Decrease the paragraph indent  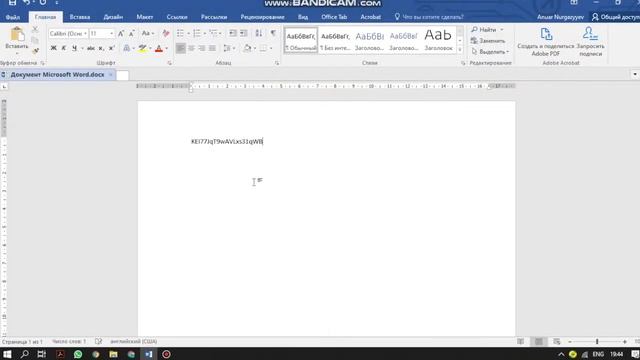click(x=233, y=33)
